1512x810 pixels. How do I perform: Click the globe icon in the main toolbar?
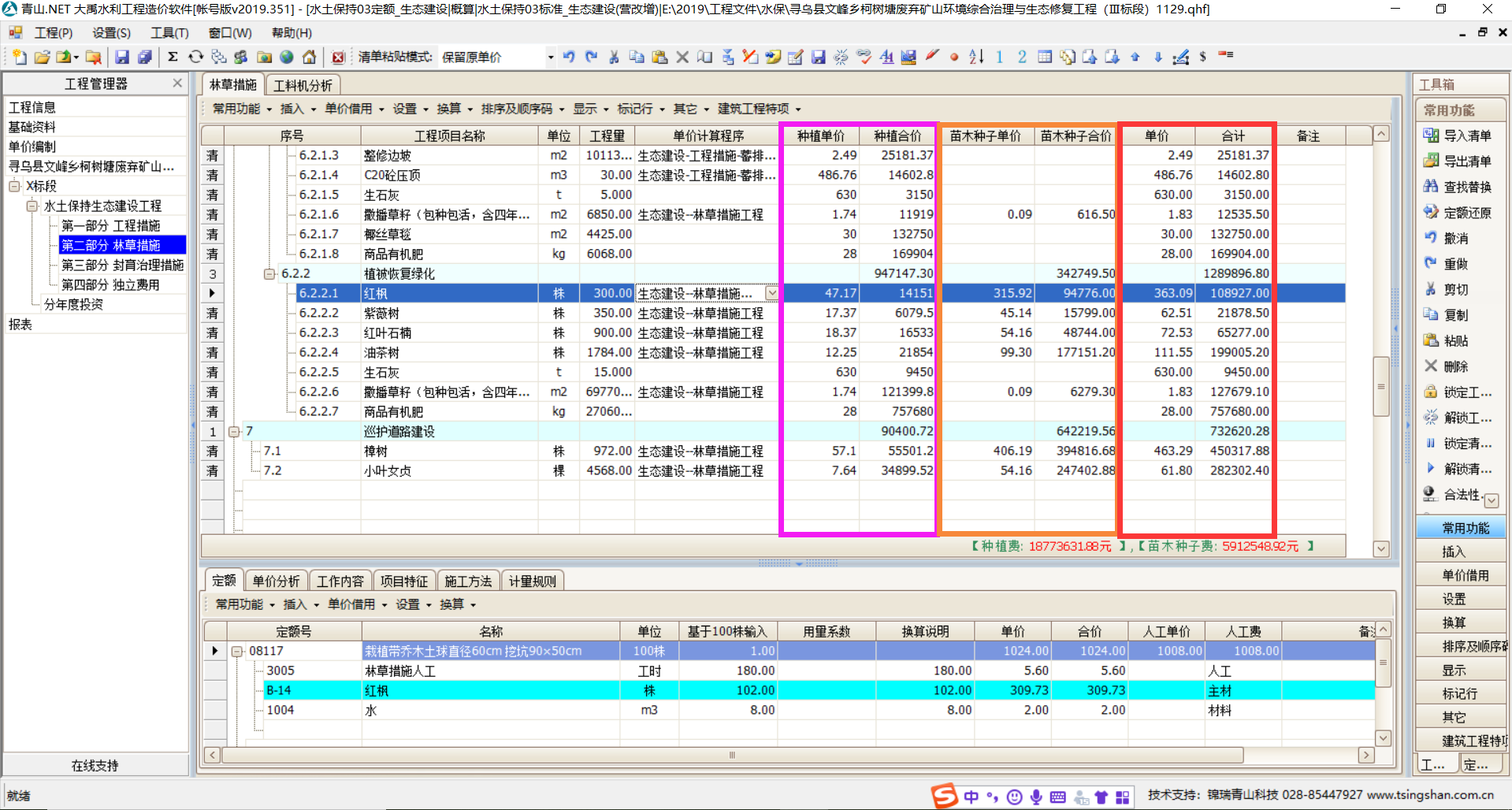click(x=287, y=57)
